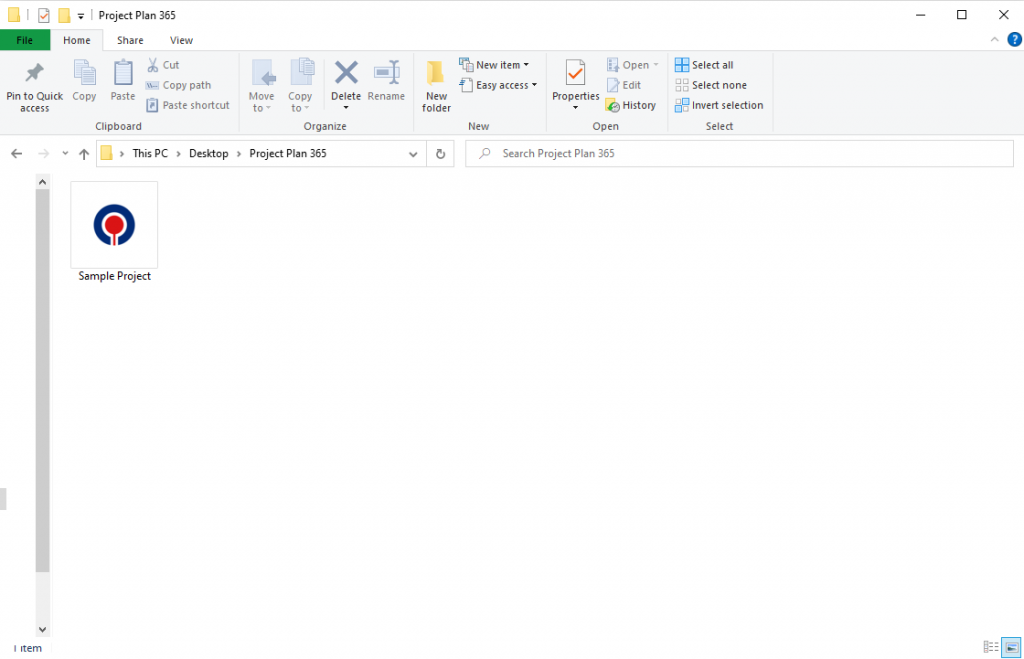This screenshot has height=659, width=1024.
Task: Open History from the ribbon
Action: click(x=631, y=105)
